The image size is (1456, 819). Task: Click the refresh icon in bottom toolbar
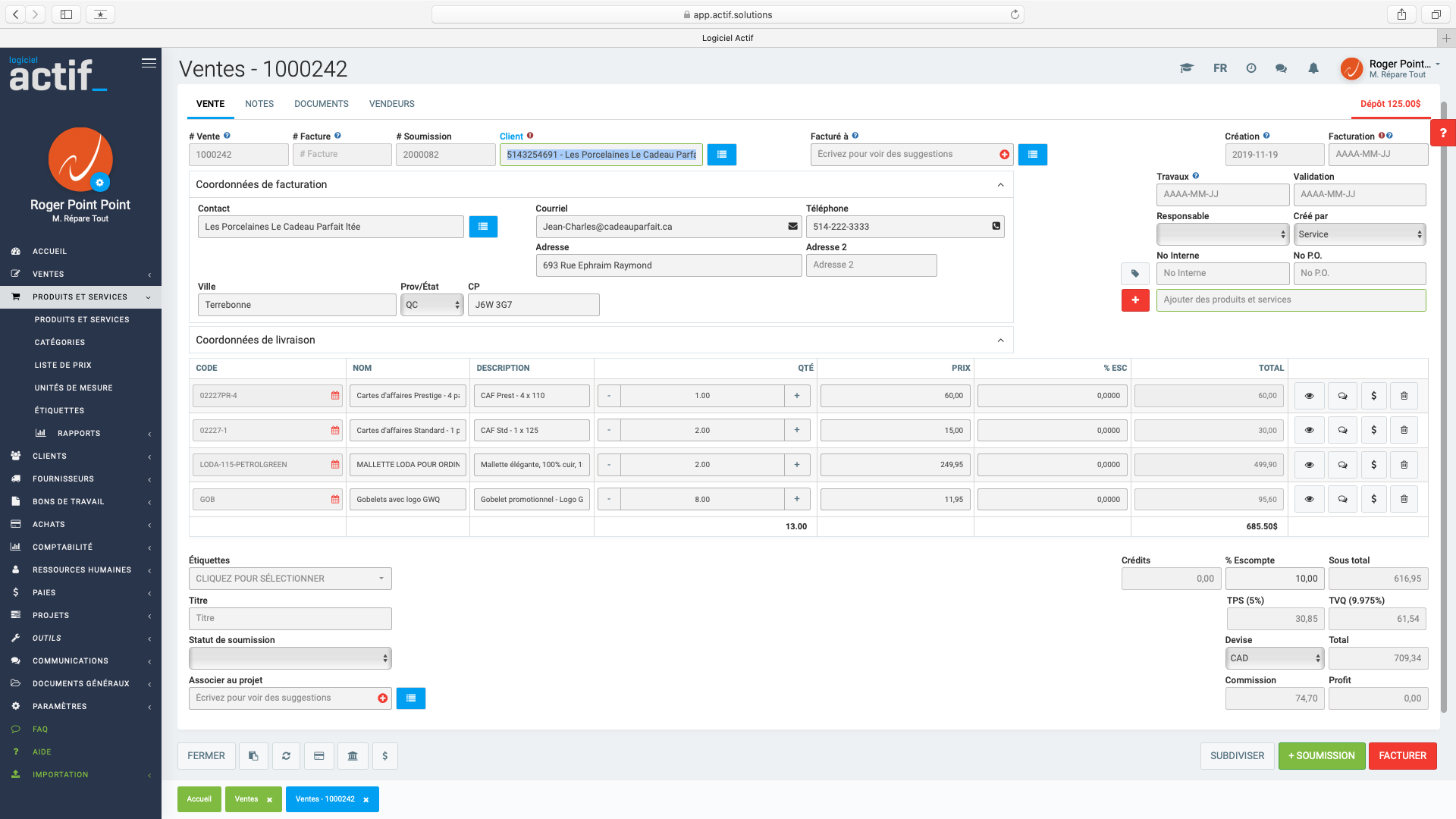(286, 756)
